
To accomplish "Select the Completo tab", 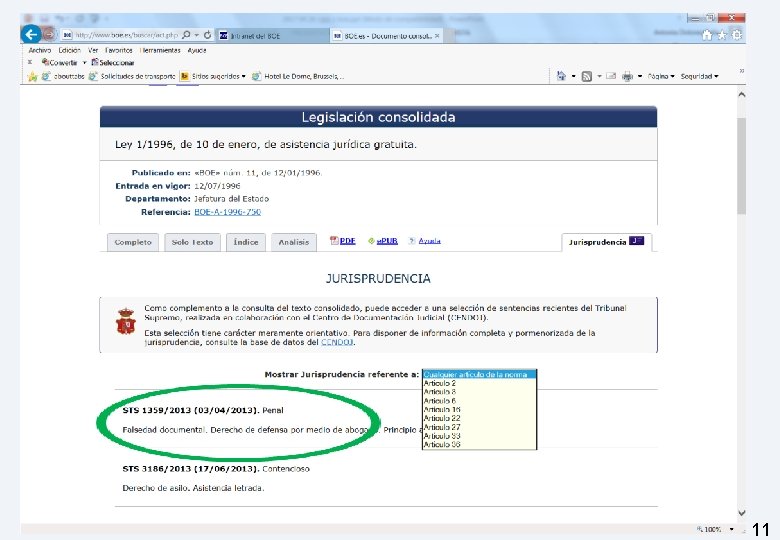I will click(133, 242).
